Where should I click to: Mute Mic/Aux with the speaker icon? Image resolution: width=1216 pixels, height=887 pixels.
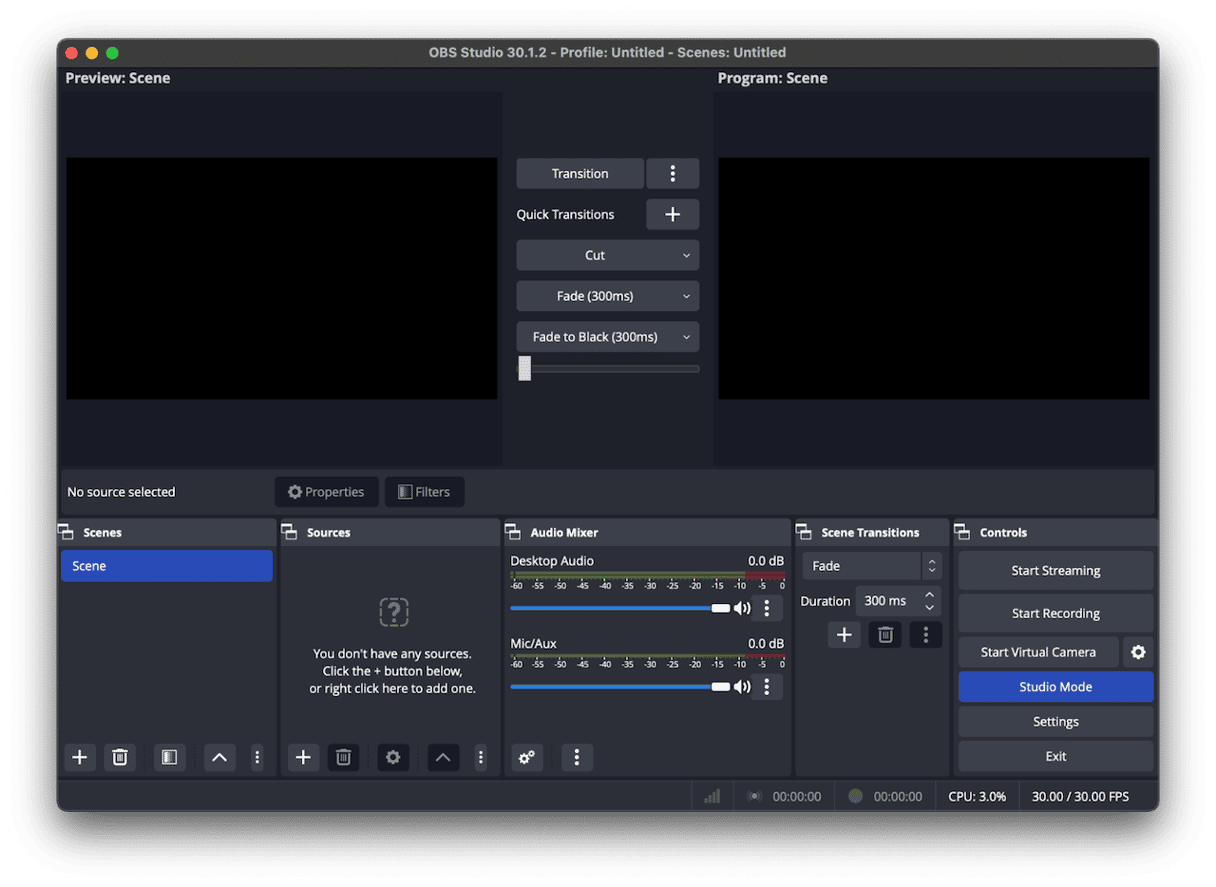click(741, 687)
